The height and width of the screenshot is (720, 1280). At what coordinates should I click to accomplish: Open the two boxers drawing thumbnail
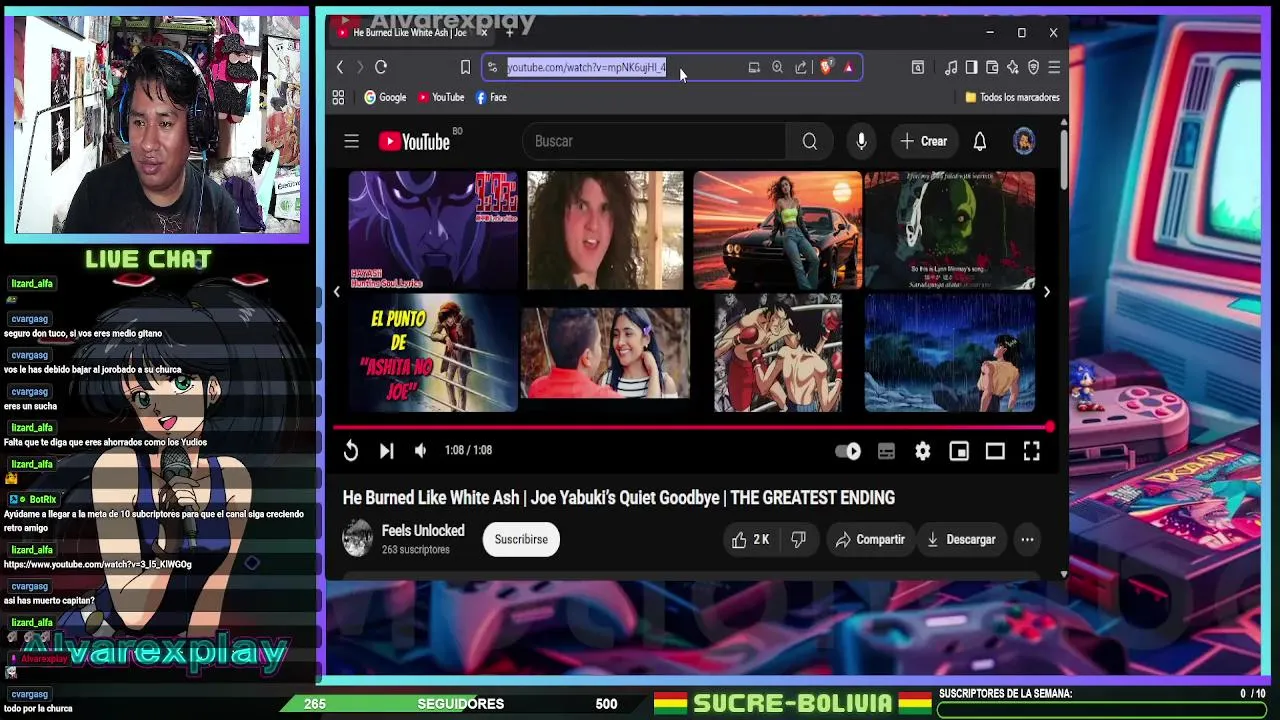tap(777, 352)
